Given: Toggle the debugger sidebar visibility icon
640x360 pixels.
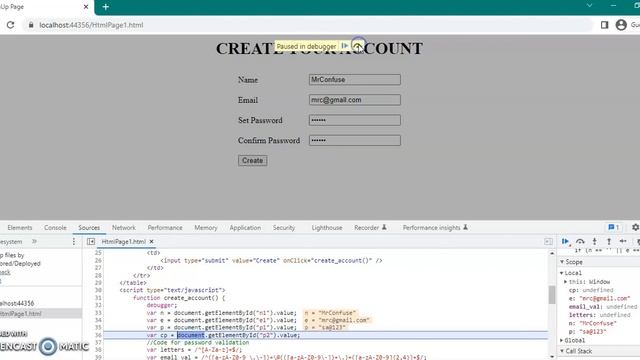Looking at the screenshot, I should 548,242.
